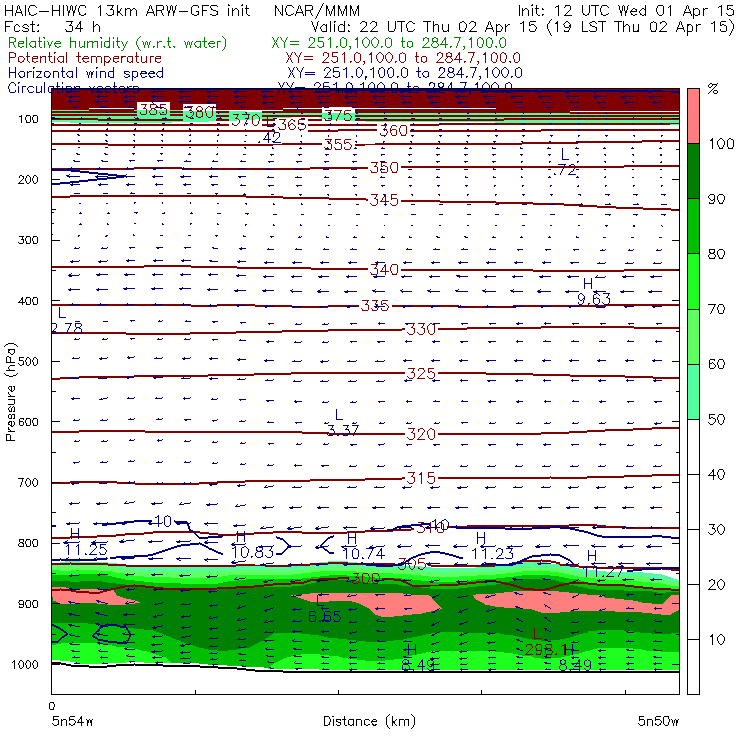
Task: Click the 'Circulation vectors' legend entry
Action: tap(73, 88)
